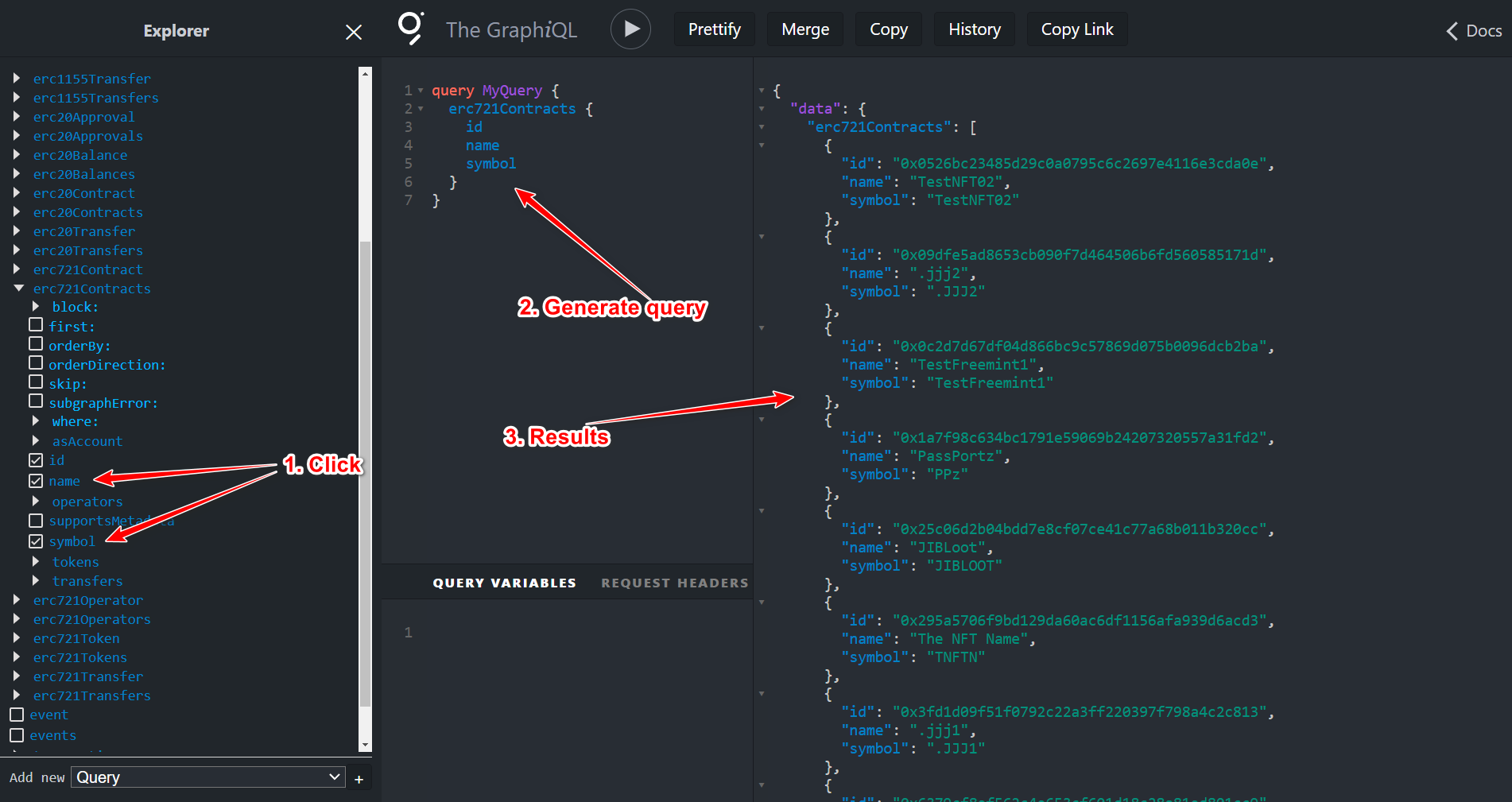Close the Explorer panel with the X icon
Viewport: 1512px width, 802px height.
pyautogui.click(x=354, y=32)
